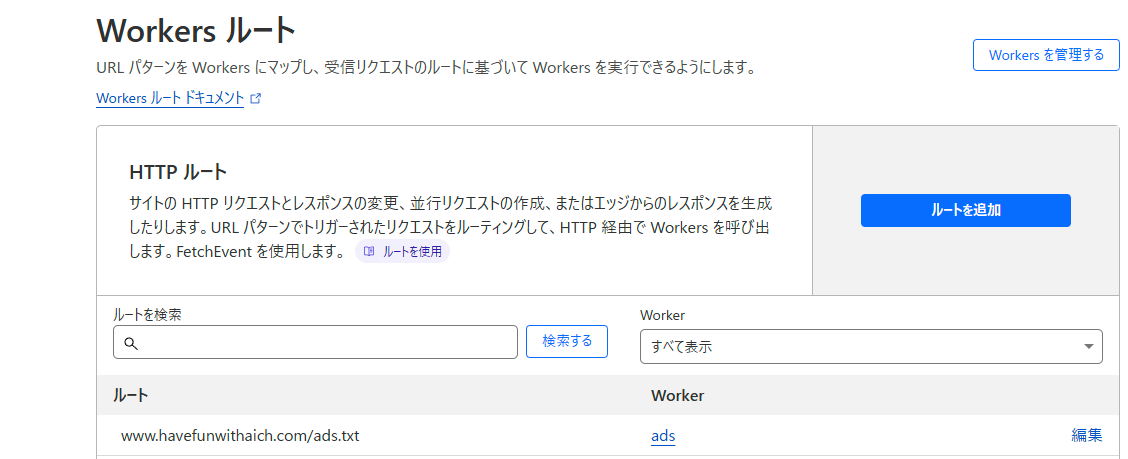This screenshot has width=1128, height=459.
Task: Open the ads worker link
Action: 663,436
